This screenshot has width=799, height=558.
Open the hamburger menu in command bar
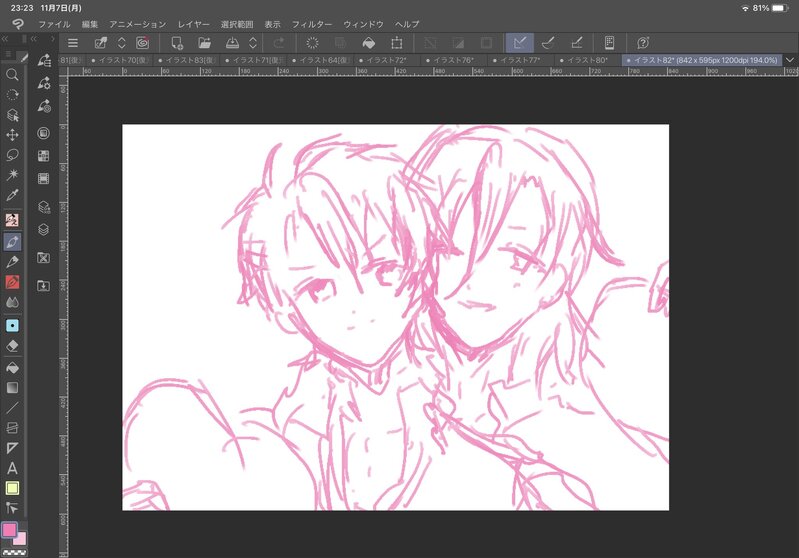point(73,43)
